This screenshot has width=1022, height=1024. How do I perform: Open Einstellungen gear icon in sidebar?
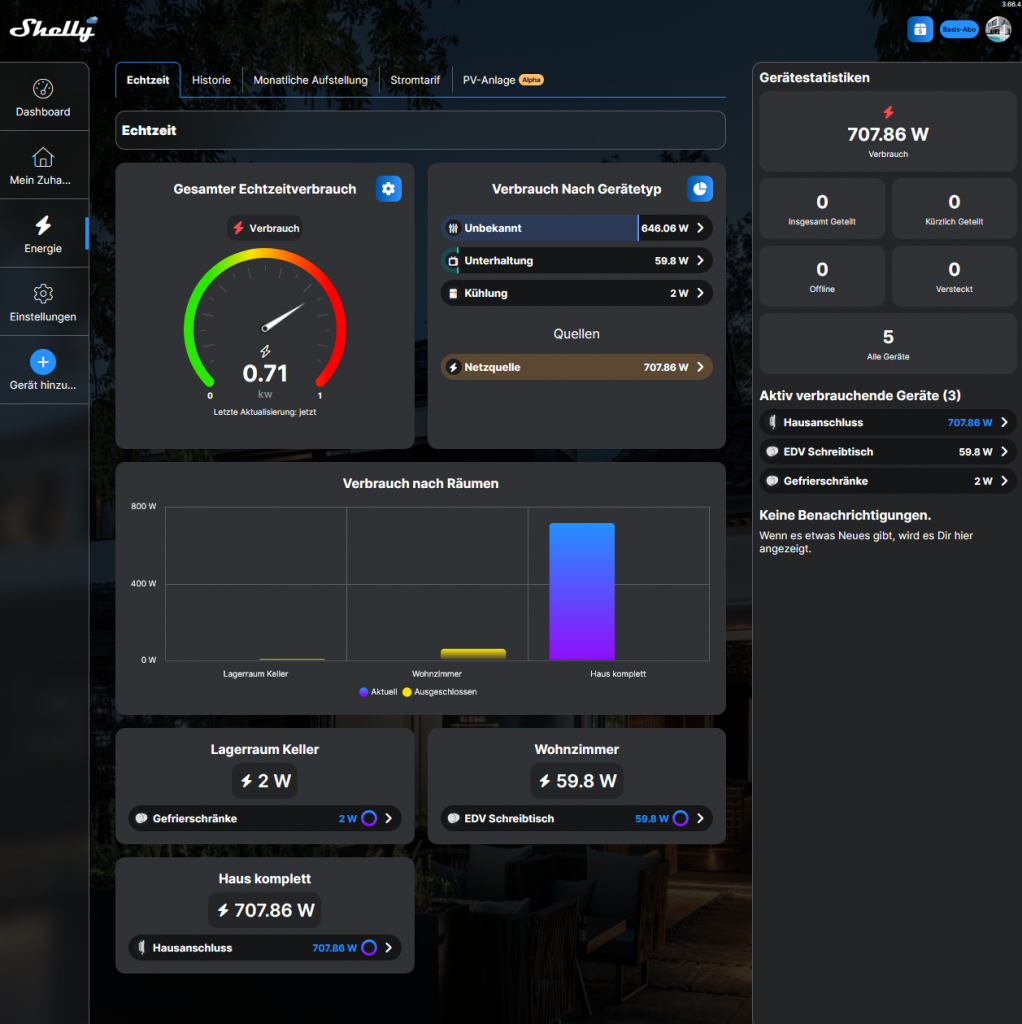43,294
